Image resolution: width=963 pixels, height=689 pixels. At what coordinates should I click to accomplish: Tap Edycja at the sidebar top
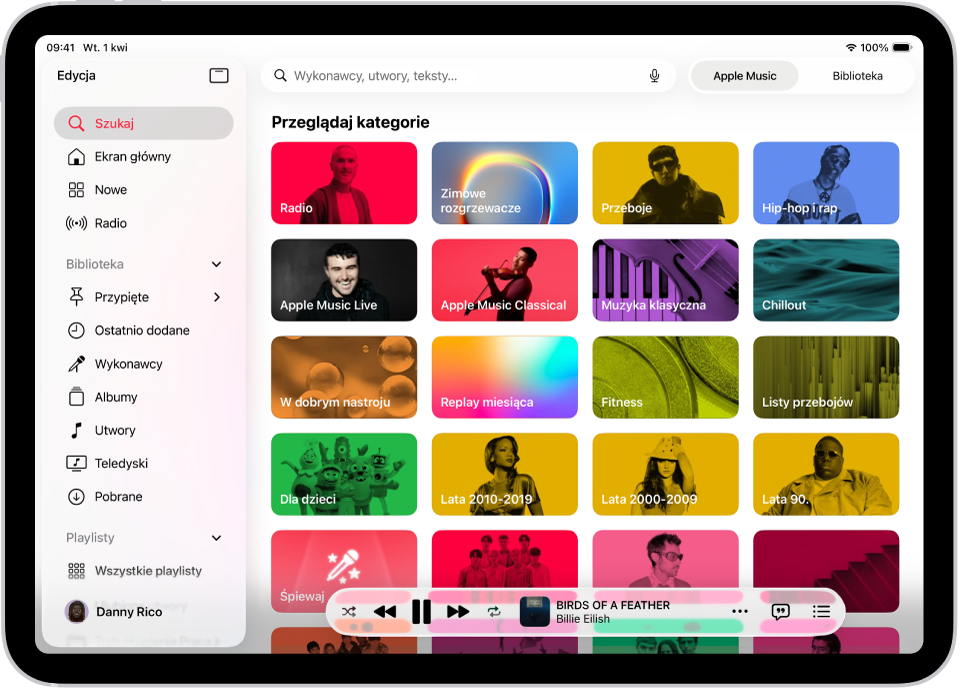point(76,76)
